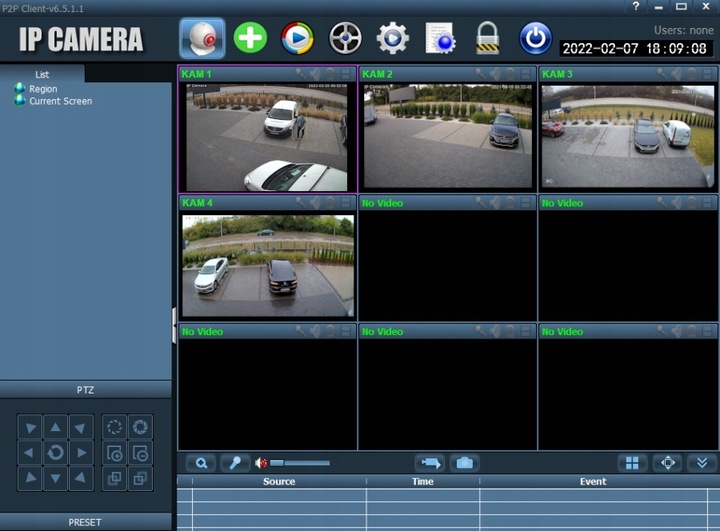Open the multi-screen grid layout selector

pyautogui.click(x=631, y=463)
